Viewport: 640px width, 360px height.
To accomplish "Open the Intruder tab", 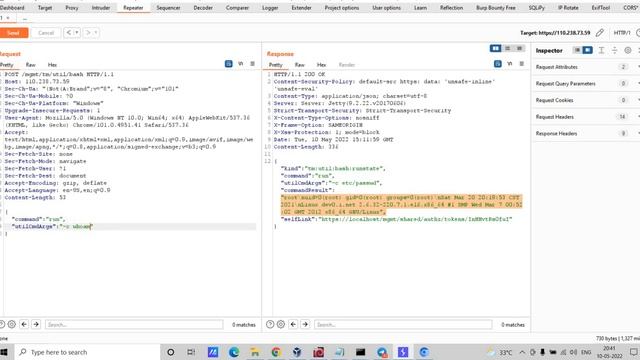I will click(101, 8).
